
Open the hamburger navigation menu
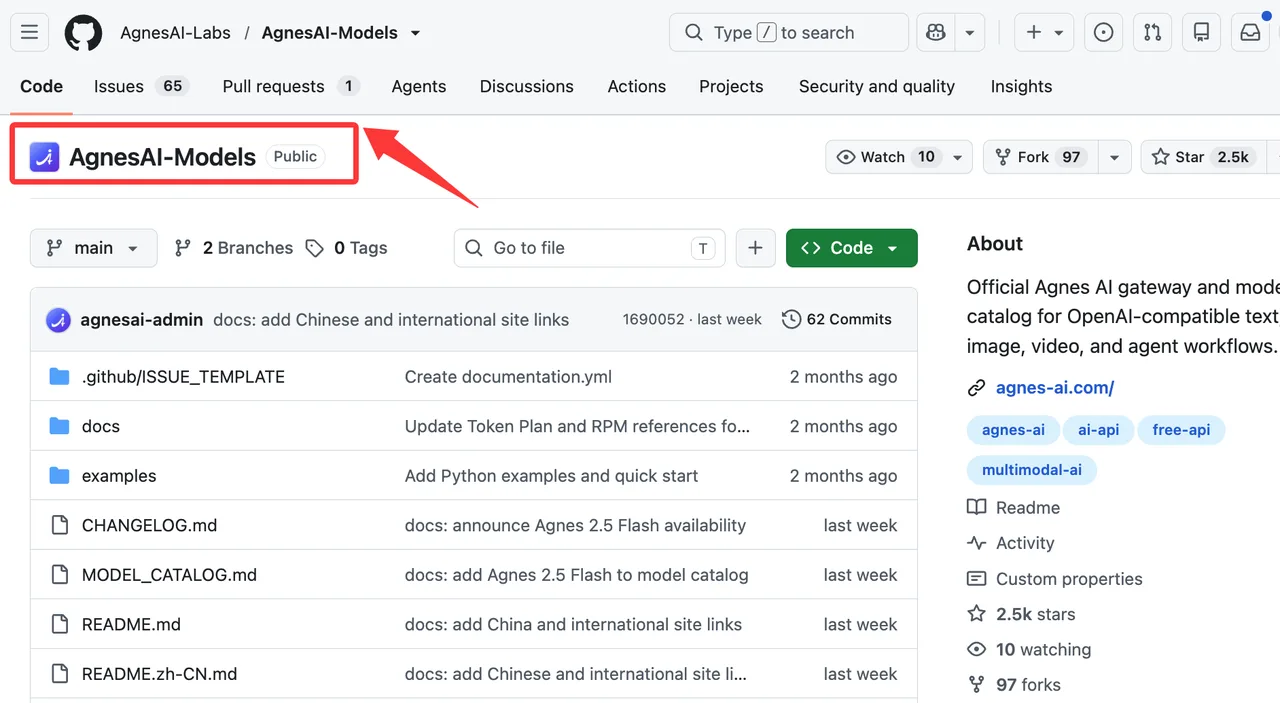click(29, 33)
